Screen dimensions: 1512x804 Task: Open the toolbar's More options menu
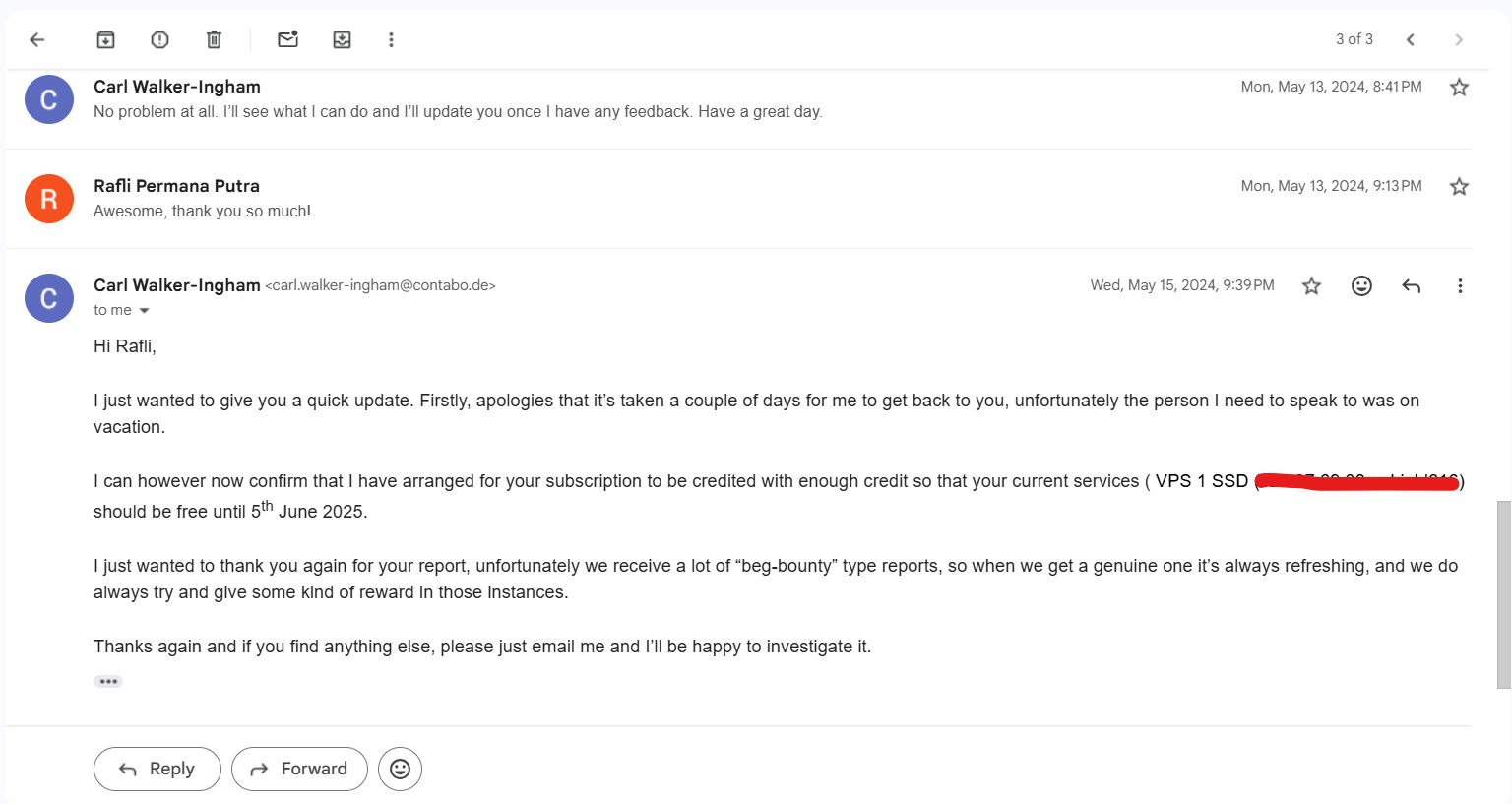click(x=391, y=39)
